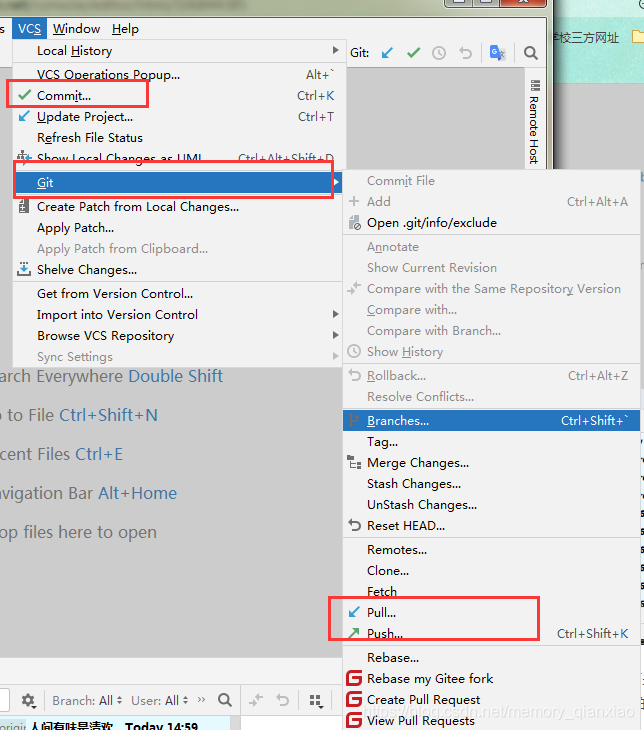The height and width of the screenshot is (730, 644).
Task: Click the Git update project arrow icon
Action: tap(387, 53)
